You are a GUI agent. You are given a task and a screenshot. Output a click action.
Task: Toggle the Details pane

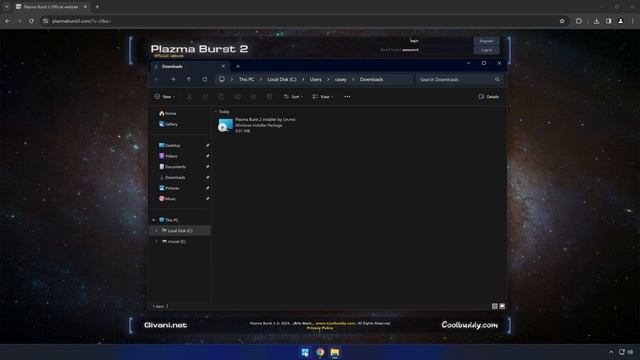point(489,97)
